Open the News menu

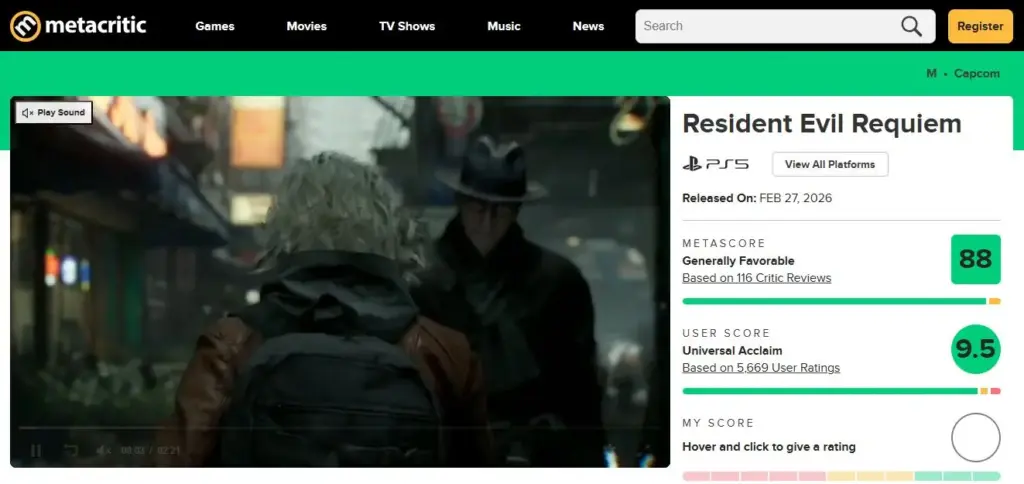[x=588, y=26]
